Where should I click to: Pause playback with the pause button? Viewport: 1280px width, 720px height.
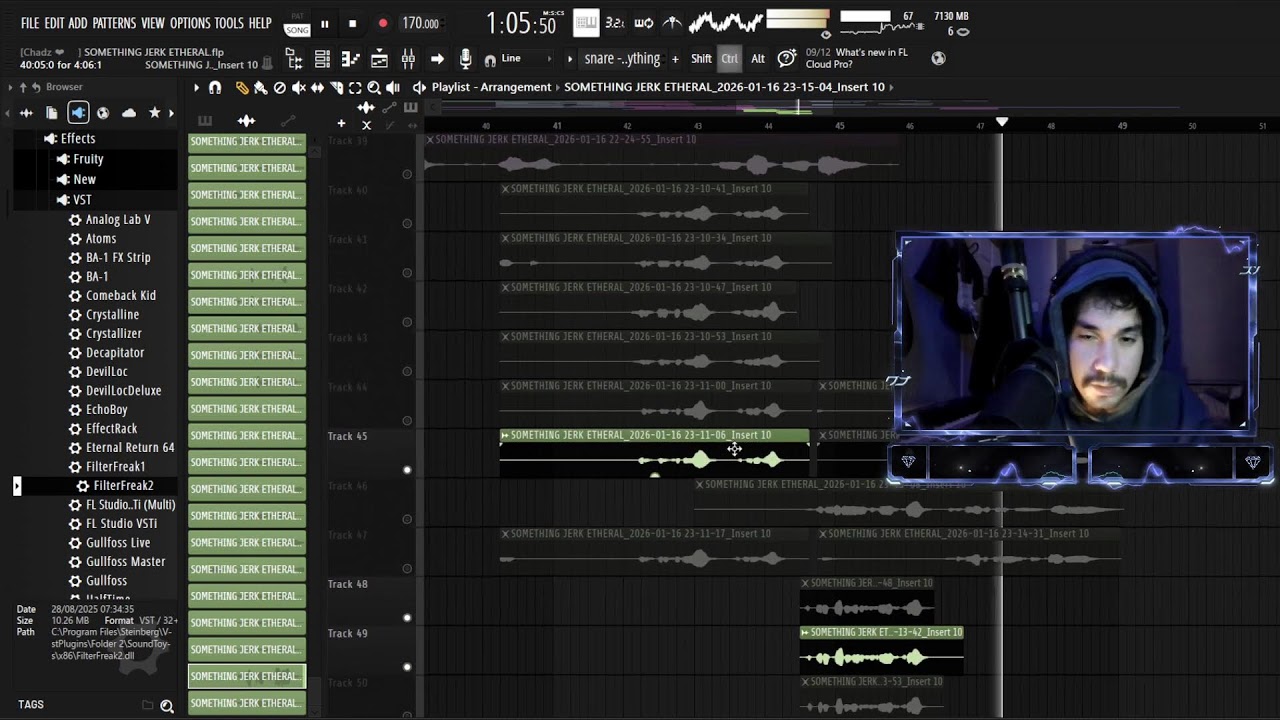[324, 23]
